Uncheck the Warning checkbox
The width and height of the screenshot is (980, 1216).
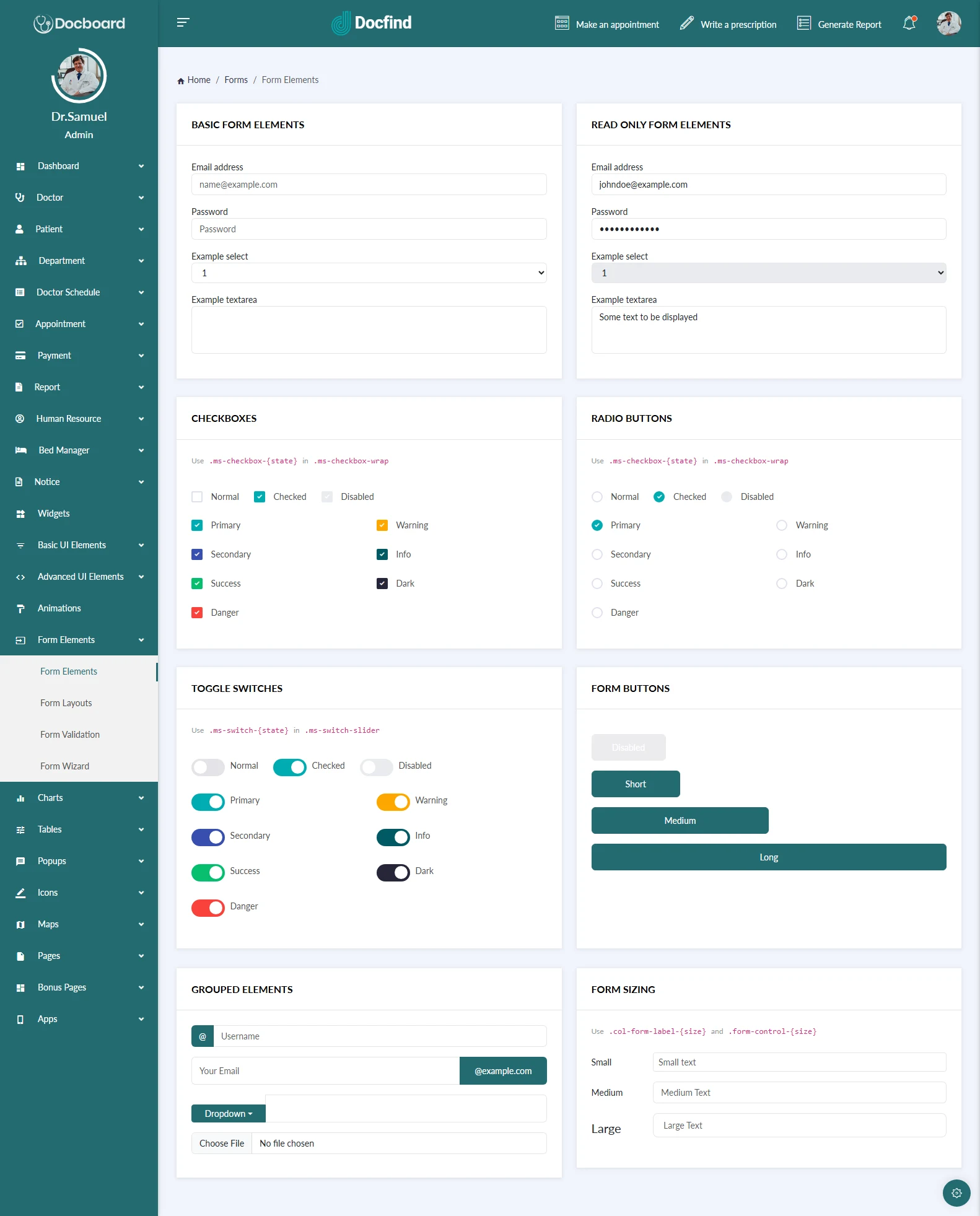pos(382,525)
